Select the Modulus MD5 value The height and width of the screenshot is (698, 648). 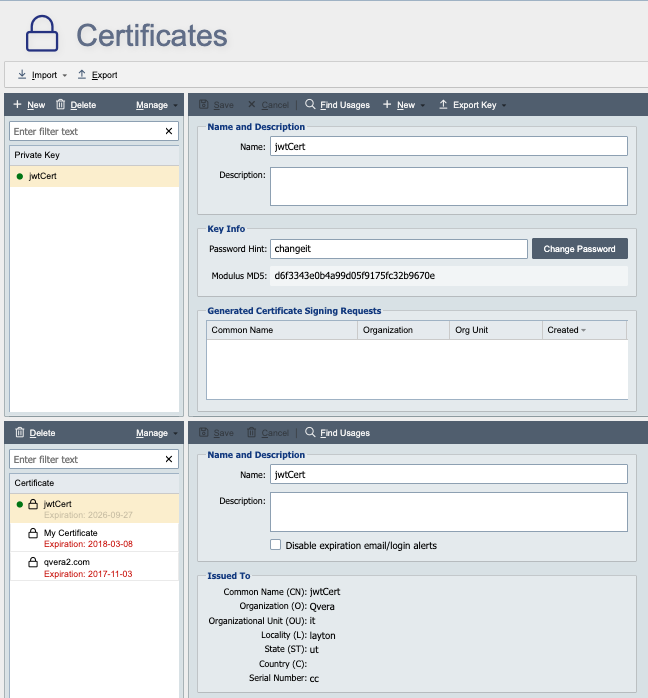(x=354, y=276)
